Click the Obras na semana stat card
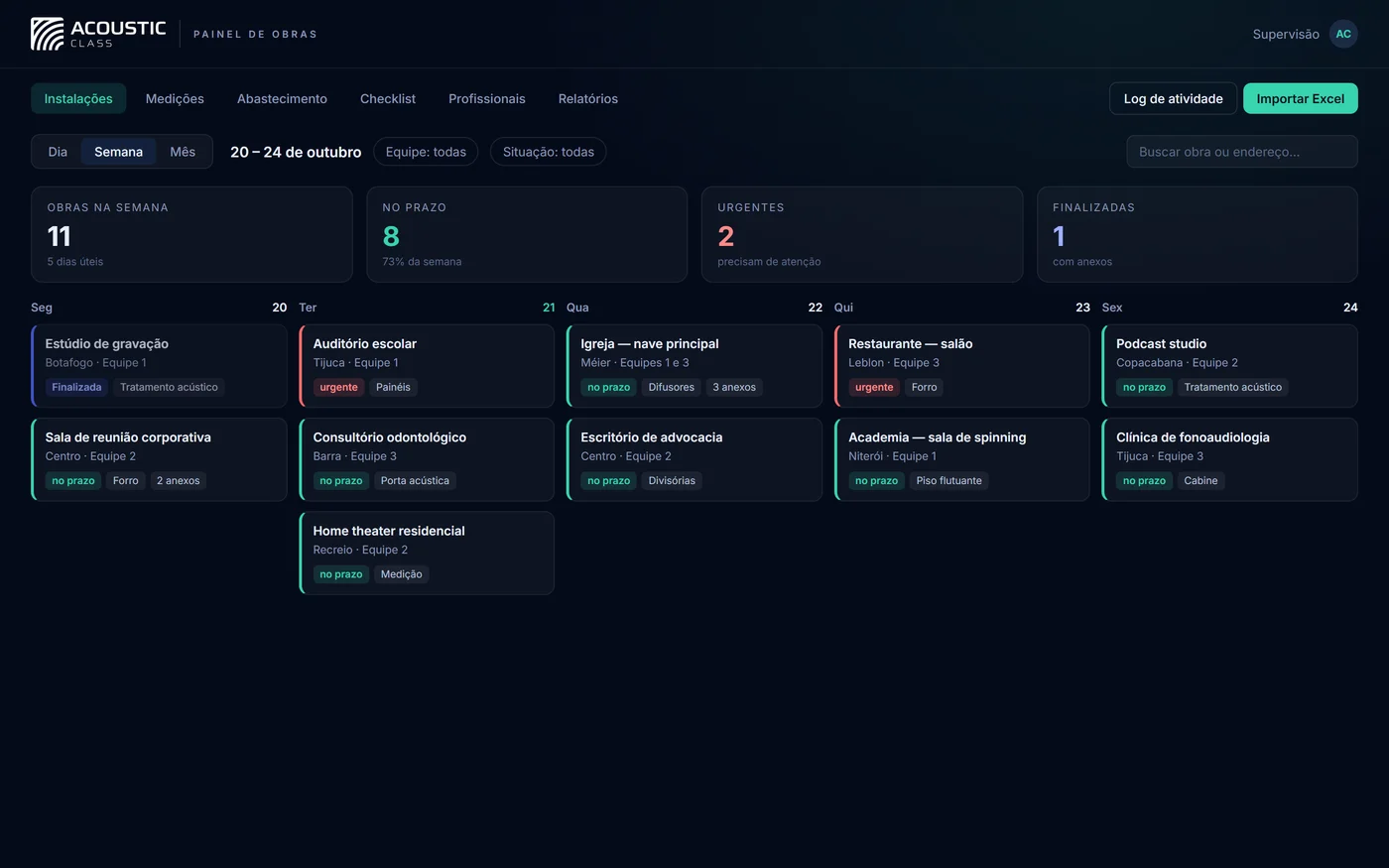 pos(191,234)
